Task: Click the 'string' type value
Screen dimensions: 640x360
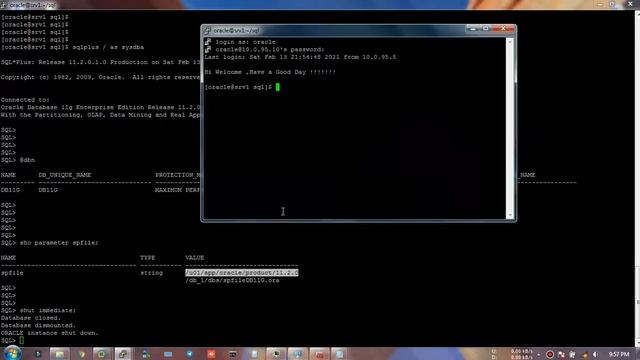Action: click(151, 273)
